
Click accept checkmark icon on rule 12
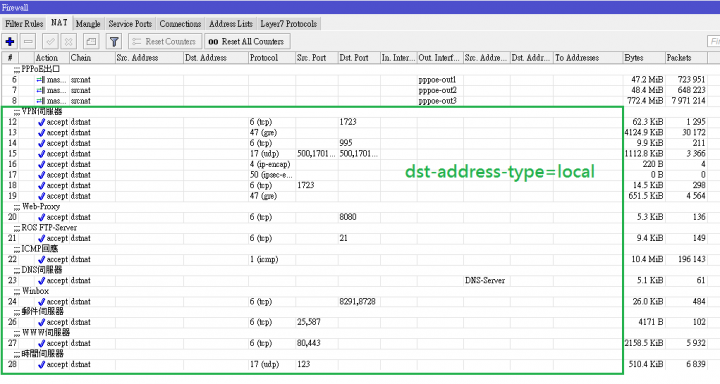[x=41, y=122]
